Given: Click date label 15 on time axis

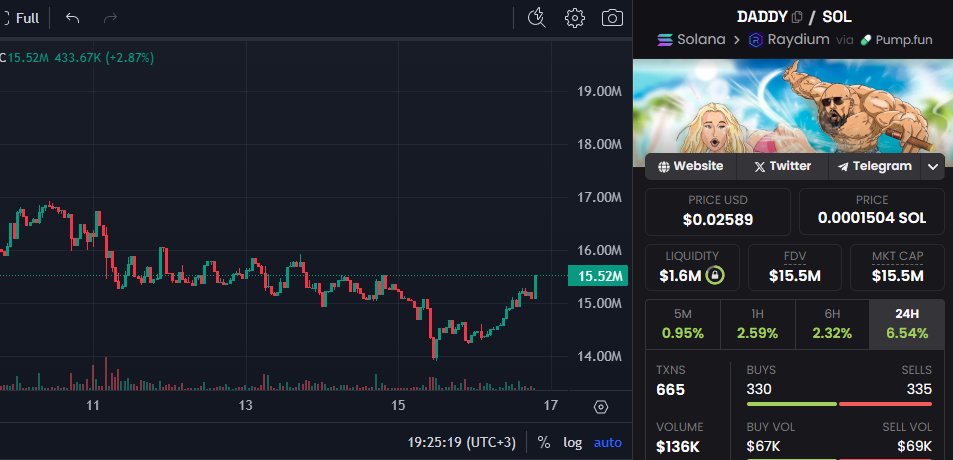Looking at the screenshot, I should pyautogui.click(x=398, y=405).
